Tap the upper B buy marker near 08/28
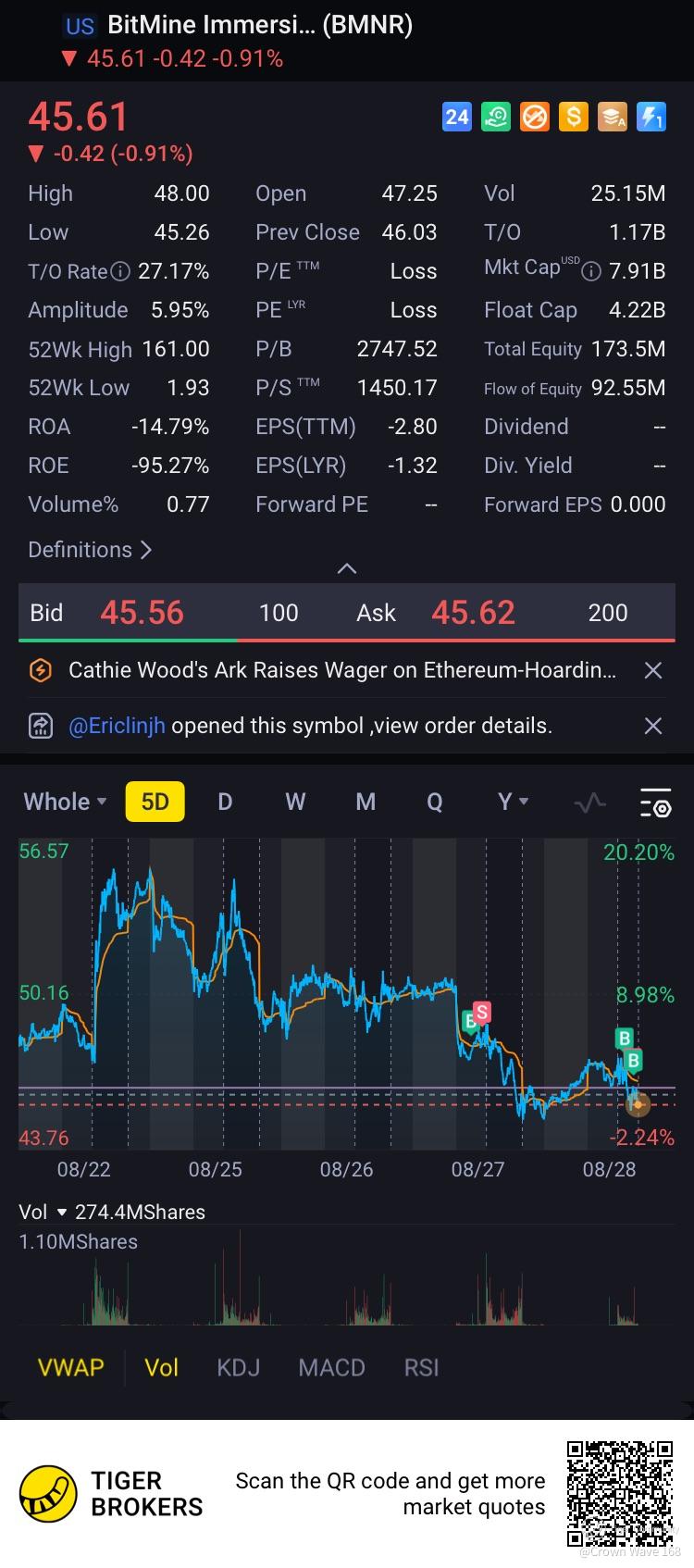The width and height of the screenshot is (694, 1568). click(624, 1039)
